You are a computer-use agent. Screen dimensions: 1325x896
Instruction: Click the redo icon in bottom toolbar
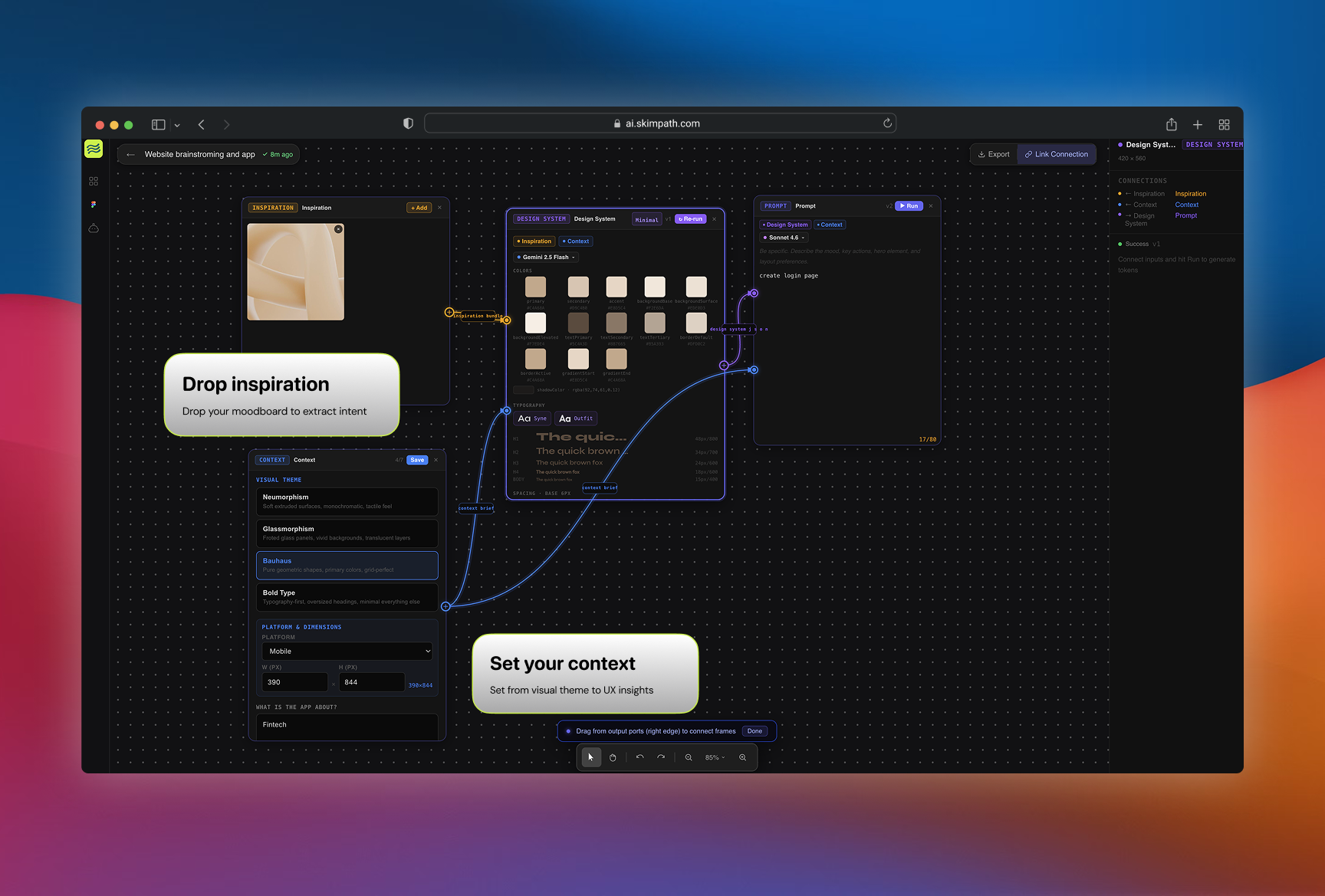[x=661, y=757]
